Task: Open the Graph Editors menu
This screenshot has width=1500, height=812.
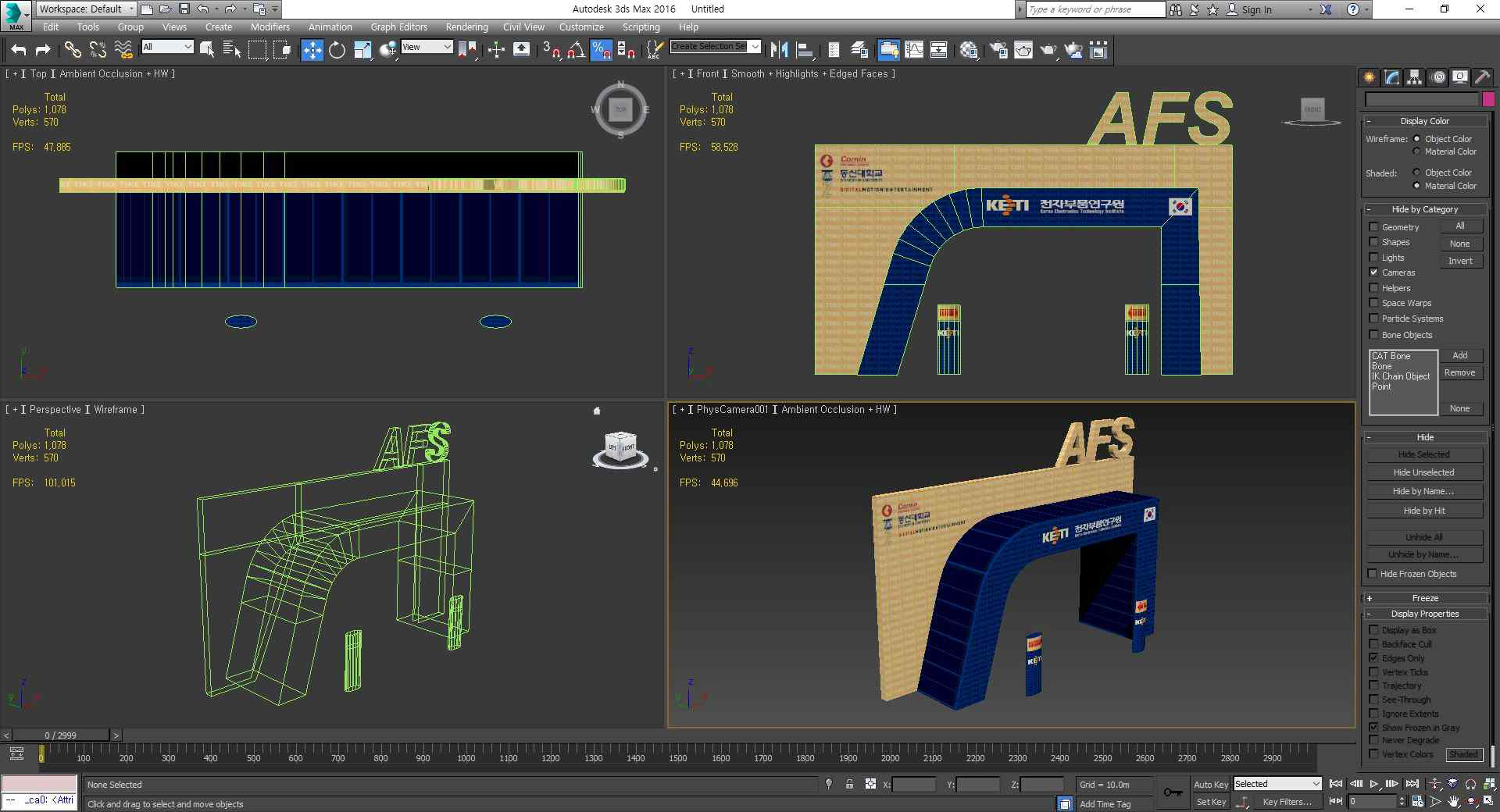Action: (398, 27)
